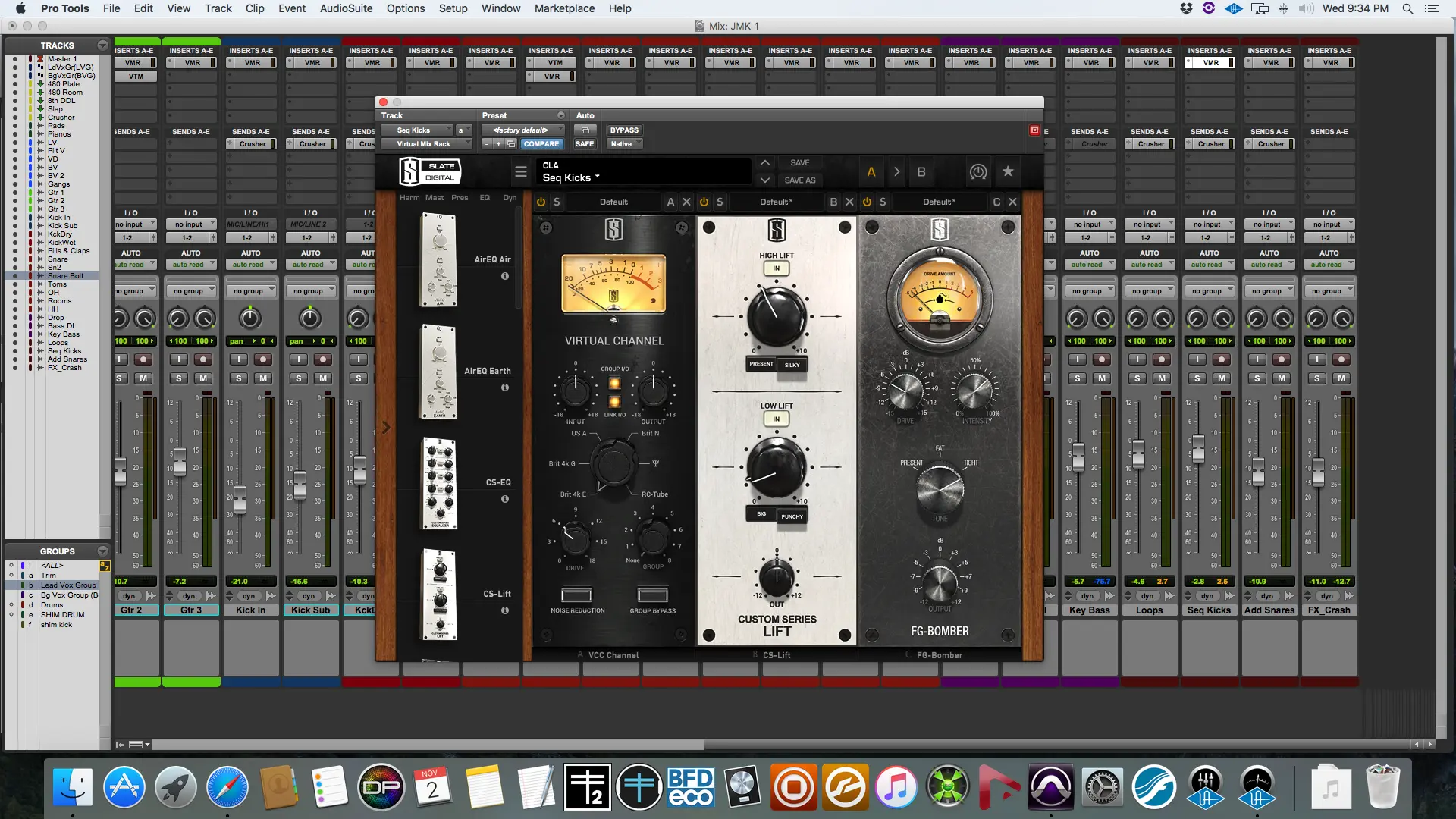This screenshot has width=1456, height=819.
Task: Select the SILKY high lift mode
Action: [x=792, y=365]
